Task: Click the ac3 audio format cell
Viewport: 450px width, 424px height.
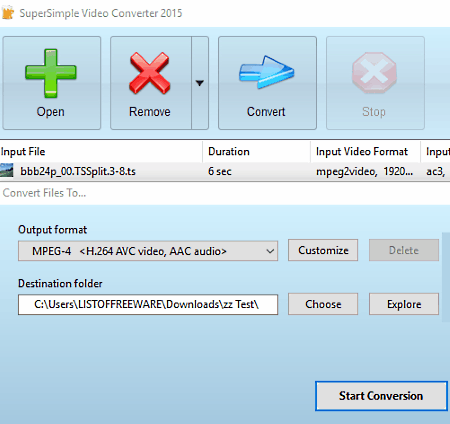Action: (x=435, y=171)
